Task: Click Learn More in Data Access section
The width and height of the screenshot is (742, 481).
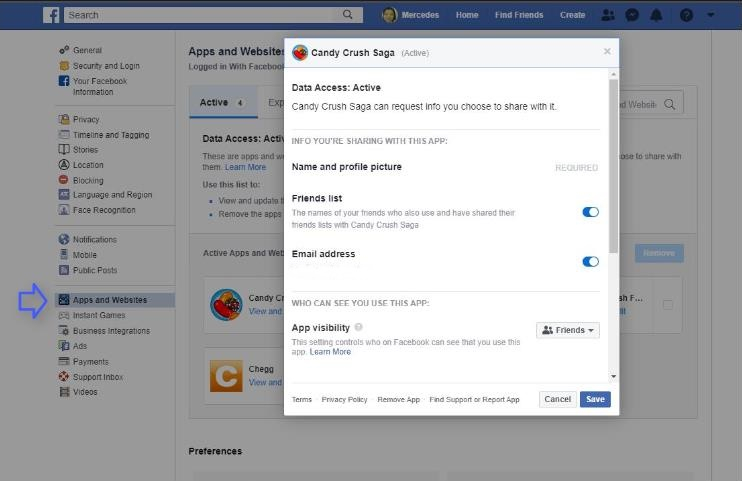Action: [245, 167]
